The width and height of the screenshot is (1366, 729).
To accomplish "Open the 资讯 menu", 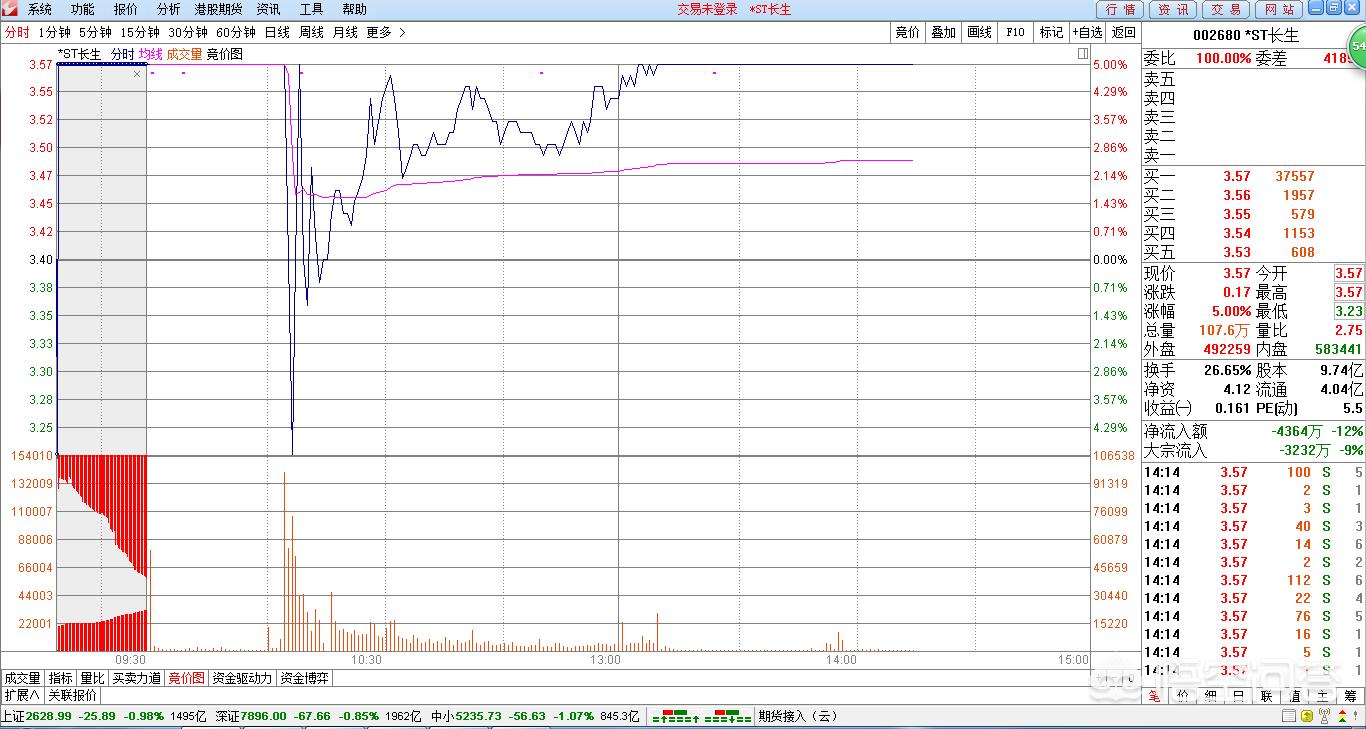I will pyautogui.click(x=269, y=9).
